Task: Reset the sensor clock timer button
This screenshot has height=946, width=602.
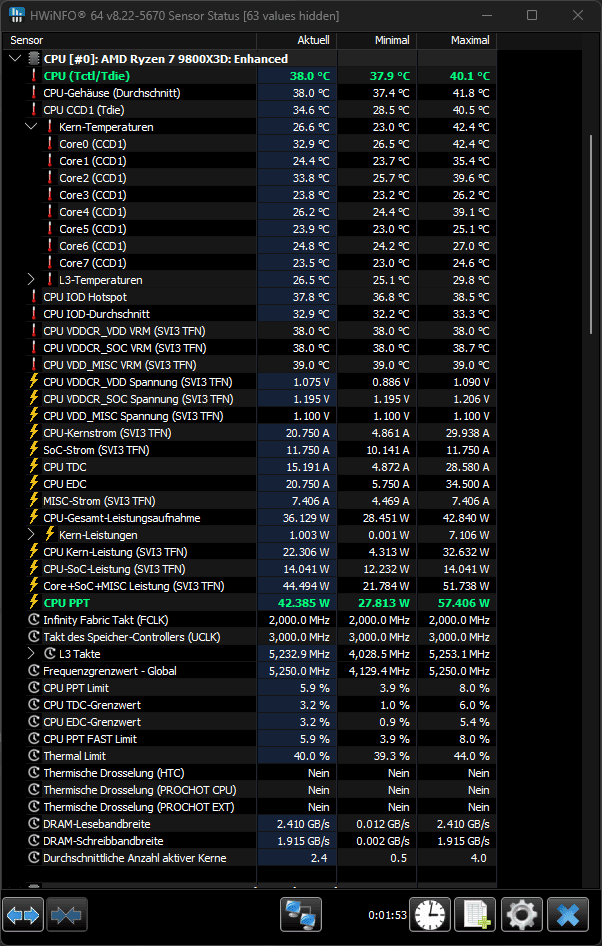Action: [x=430, y=915]
